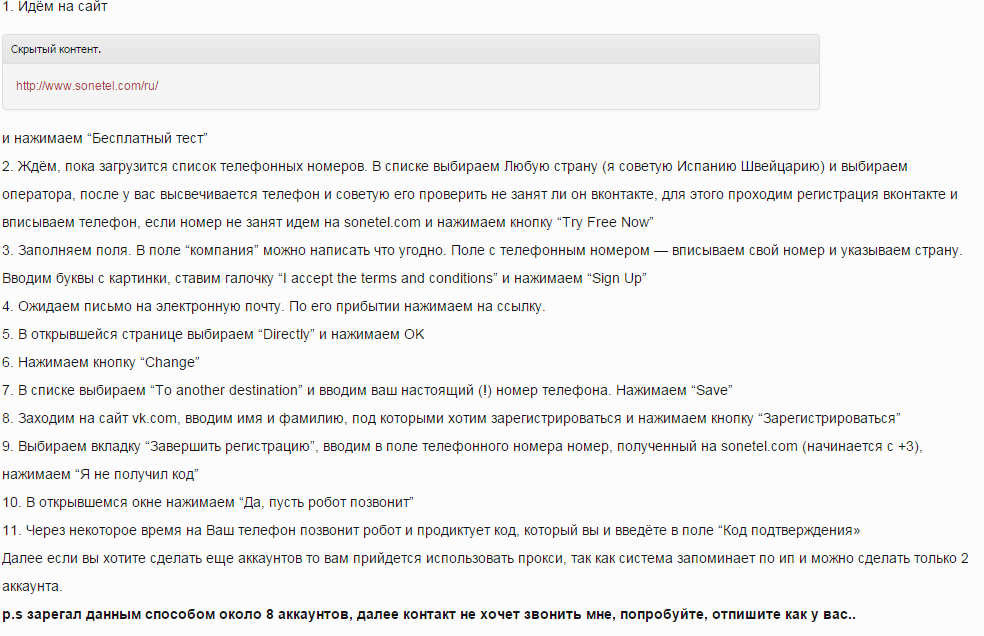Click the quoted 'Sign Up' text

pyautogui.click(x=617, y=278)
